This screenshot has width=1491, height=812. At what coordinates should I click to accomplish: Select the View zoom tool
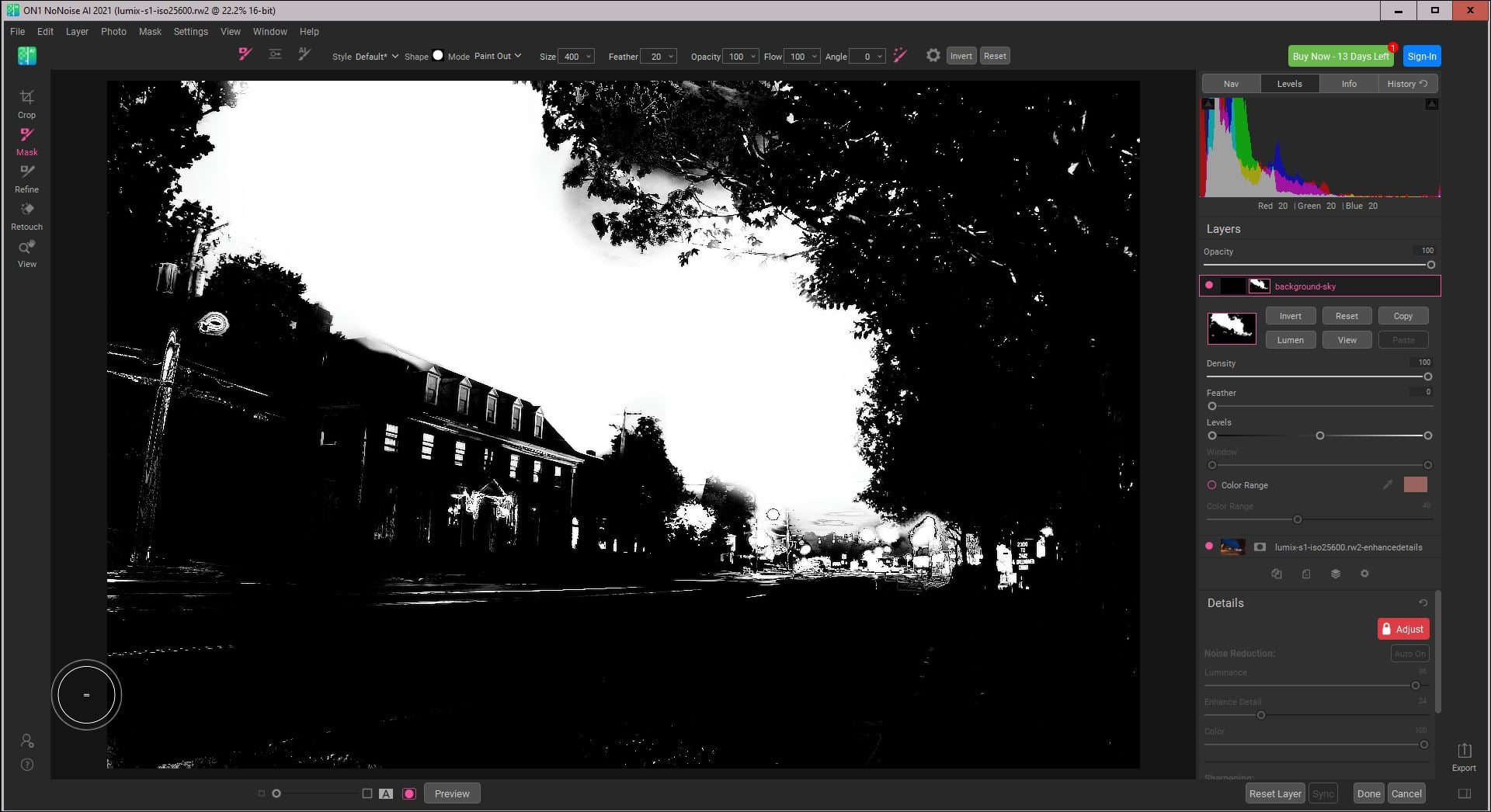point(26,253)
